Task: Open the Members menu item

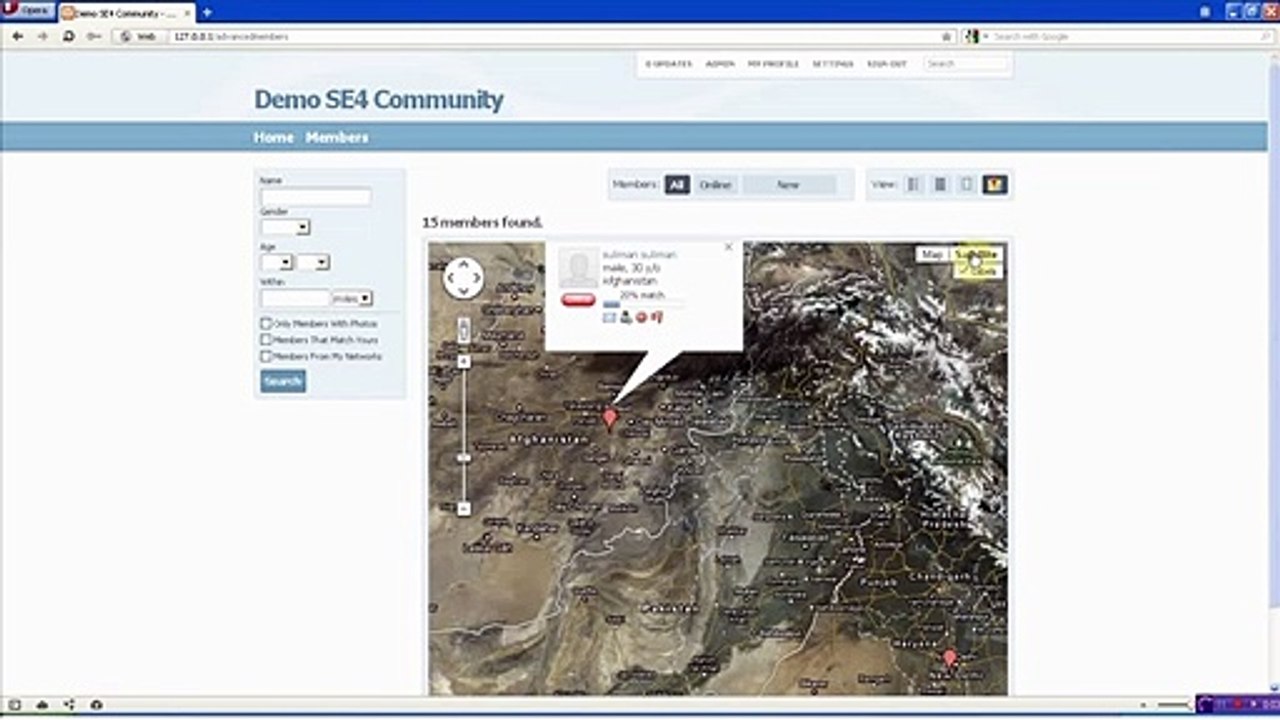Action: point(337,137)
